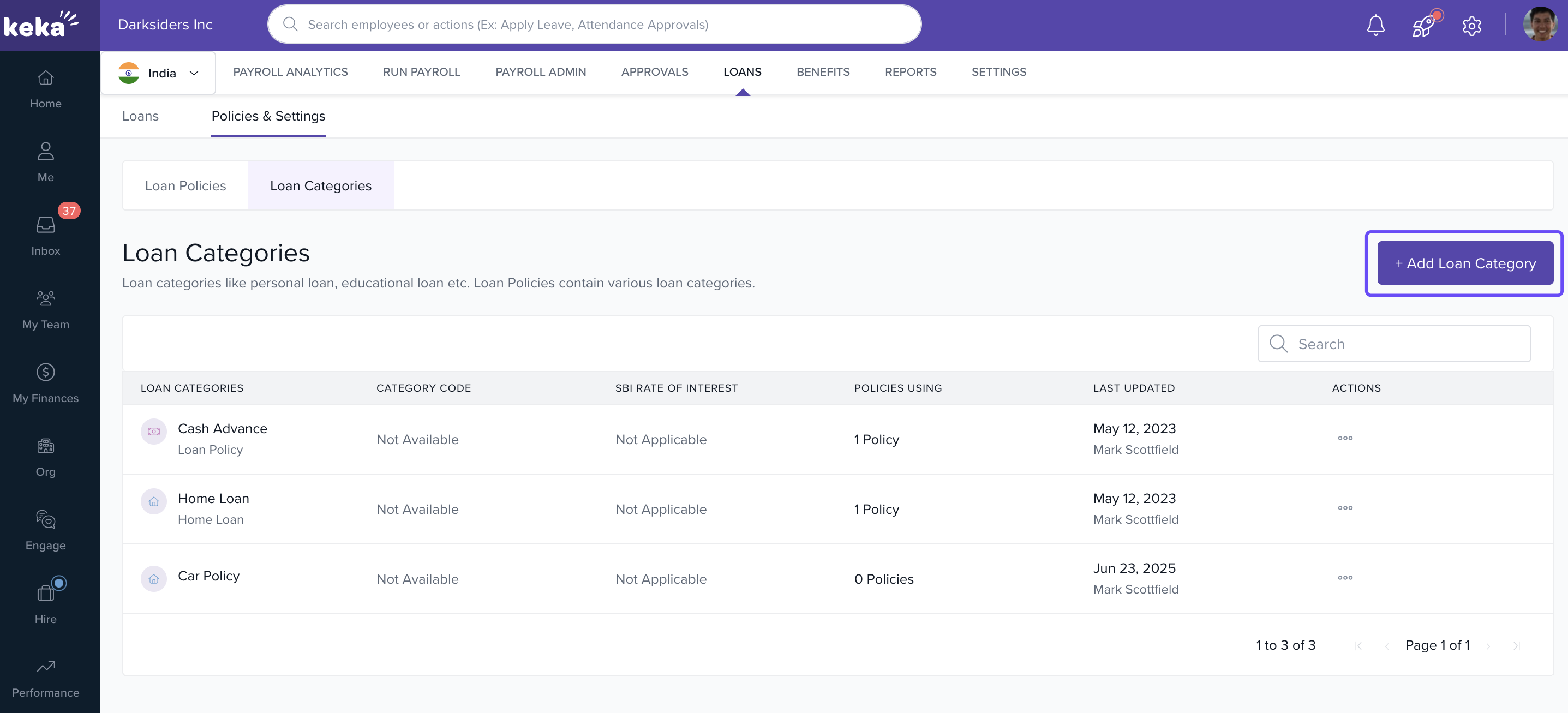Open actions menu for Car Policy
The image size is (1568, 713).
1345,577
